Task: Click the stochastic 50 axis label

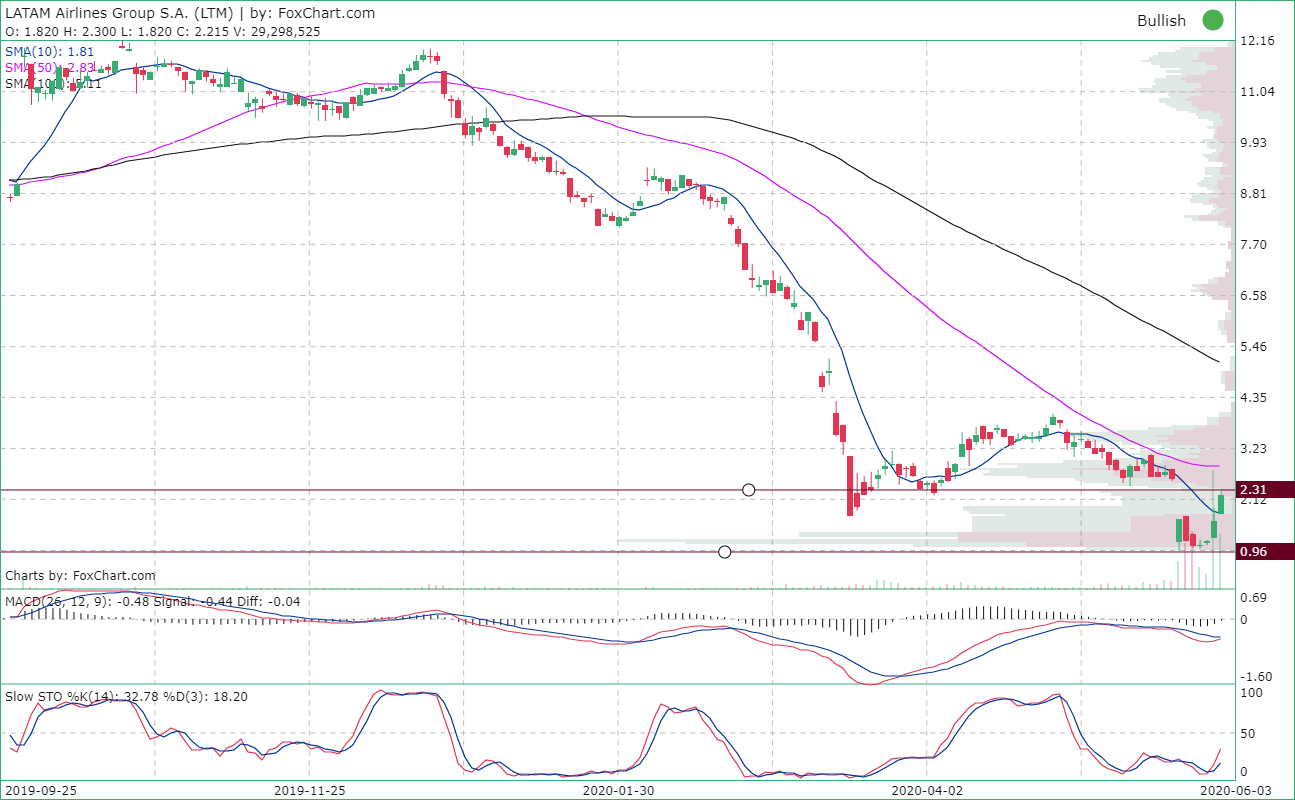Action: (x=1248, y=735)
